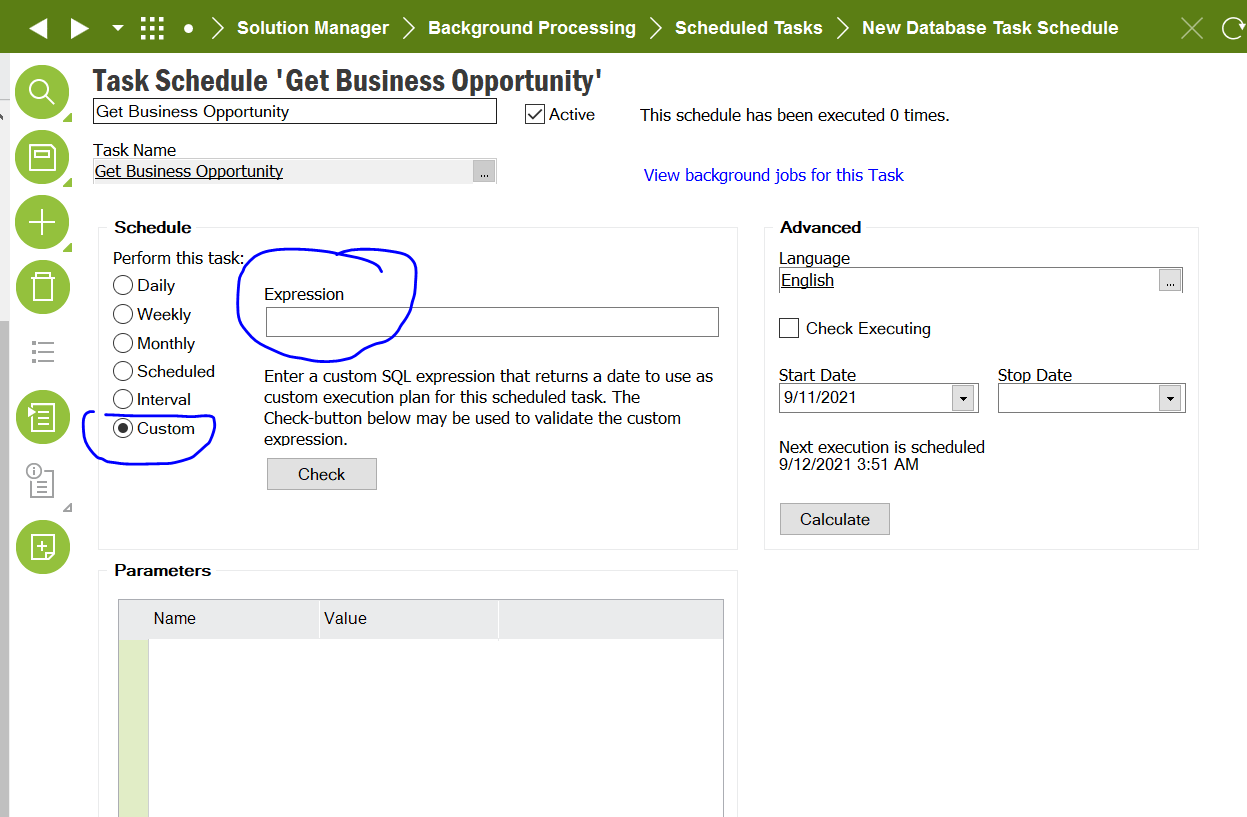The image size is (1247, 817).
Task: Click the Value column header in Parameters
Action: tap(408, 618)
